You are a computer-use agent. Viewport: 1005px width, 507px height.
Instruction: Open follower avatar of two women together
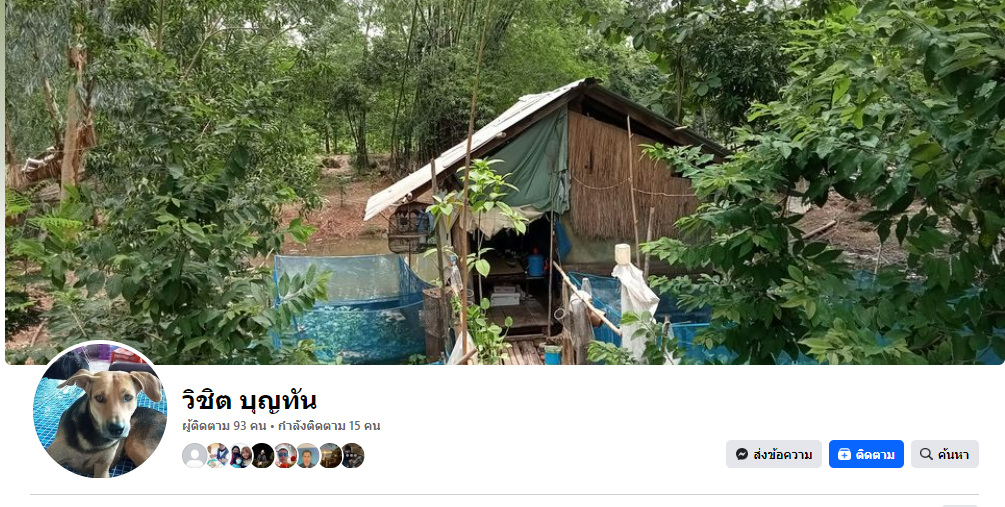point(240,456)
